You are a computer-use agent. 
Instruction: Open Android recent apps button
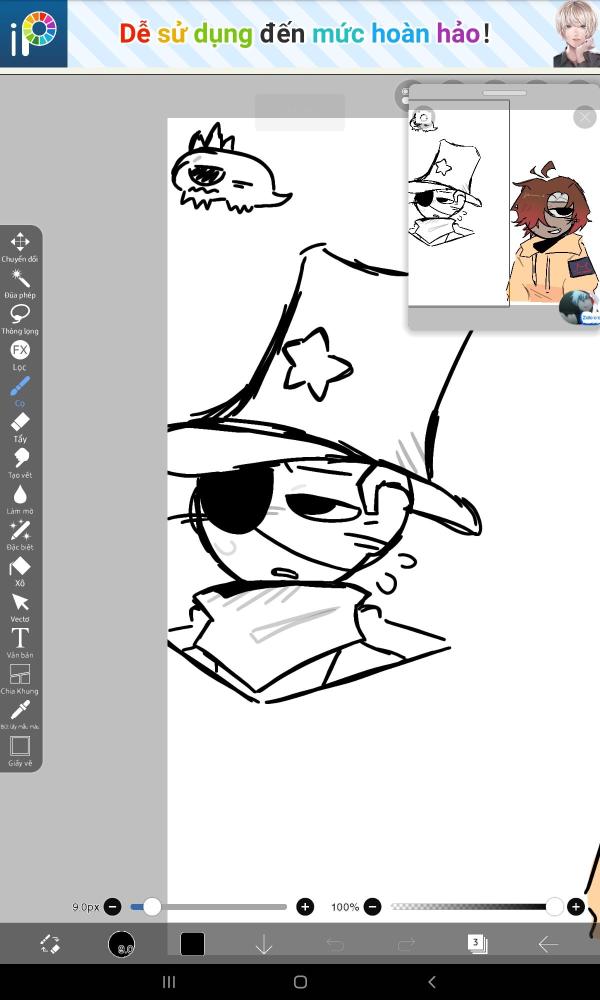[168, 982]
